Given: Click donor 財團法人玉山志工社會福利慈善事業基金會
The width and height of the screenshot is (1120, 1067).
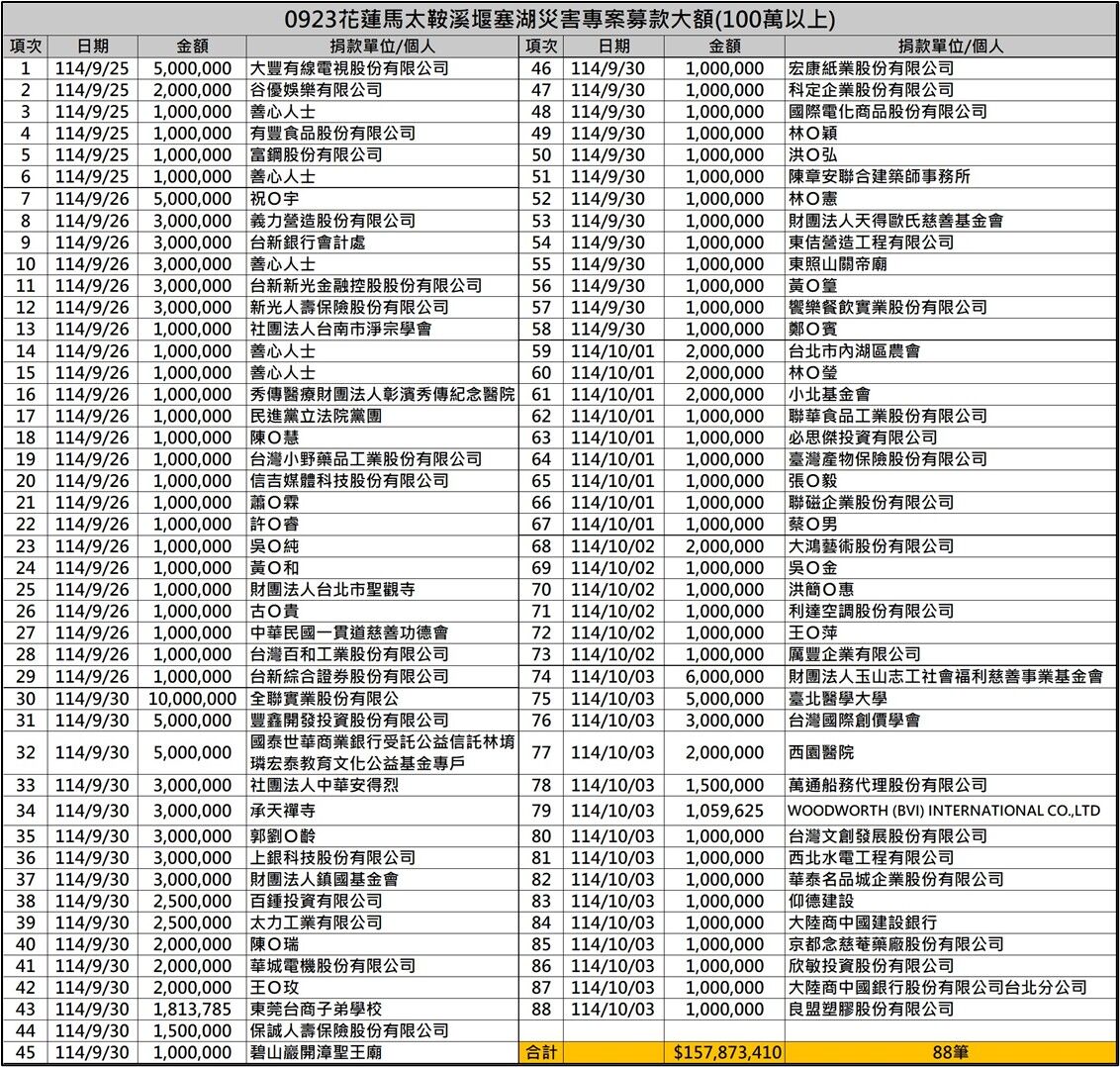Looking at the screenshot, I should click(942, 678).
